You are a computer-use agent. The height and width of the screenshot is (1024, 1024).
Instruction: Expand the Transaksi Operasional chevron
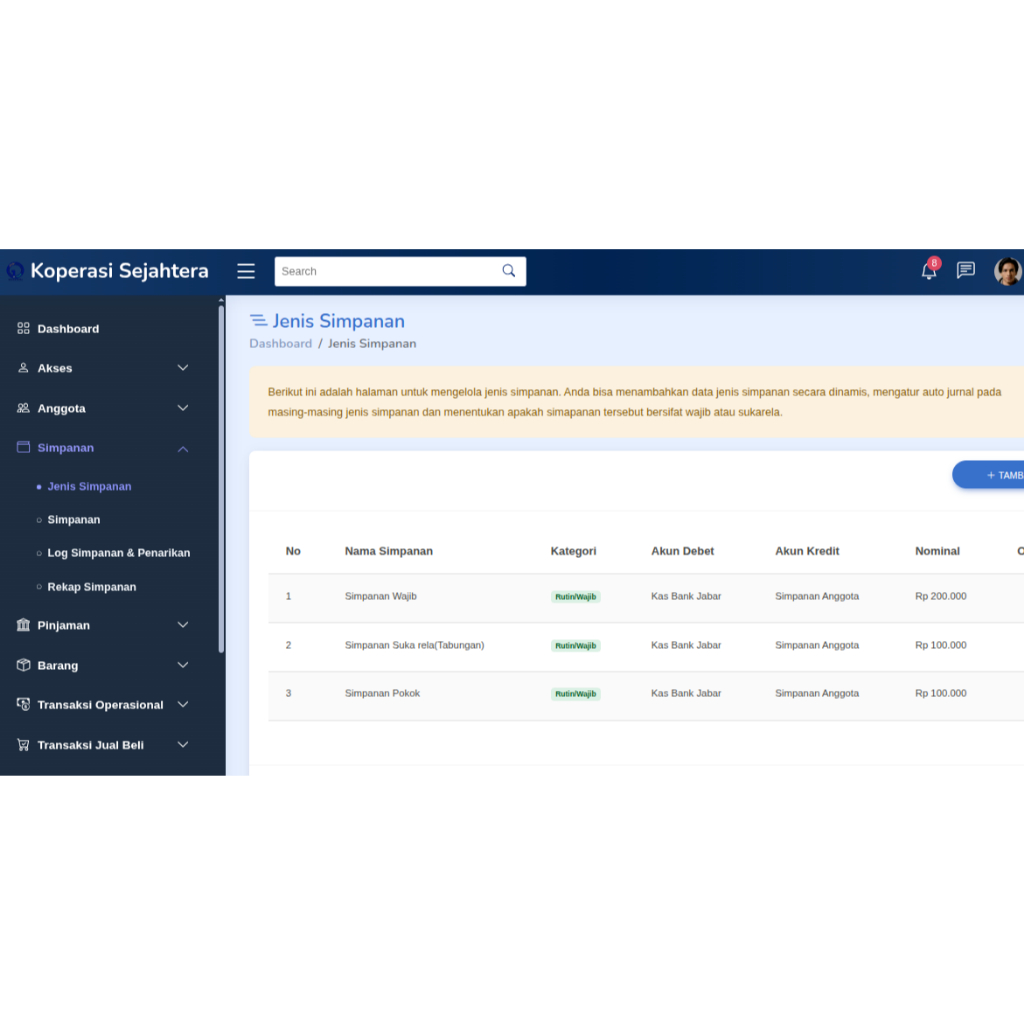coord(183,705)
